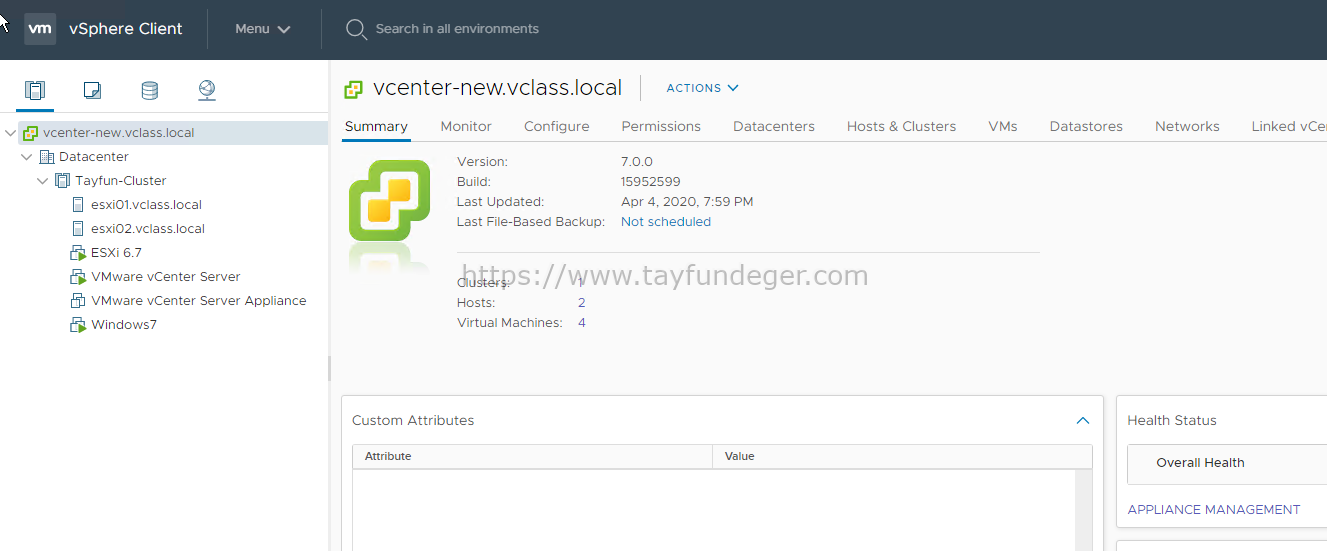
Task: Click the search magnifier icon
Action: [x=356, y=29]
